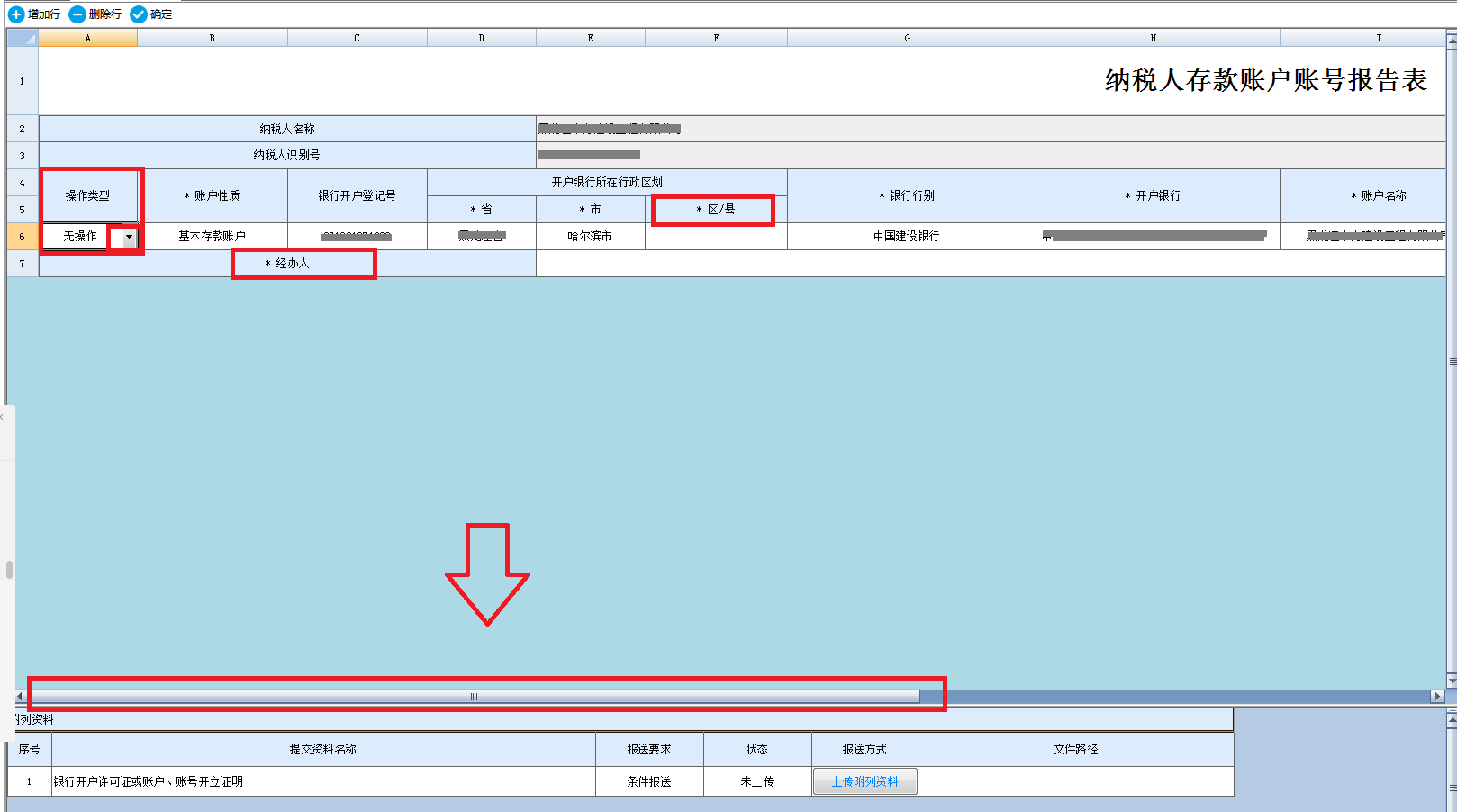Click the horizontal scrollbar left arrow

click(20, 697)
